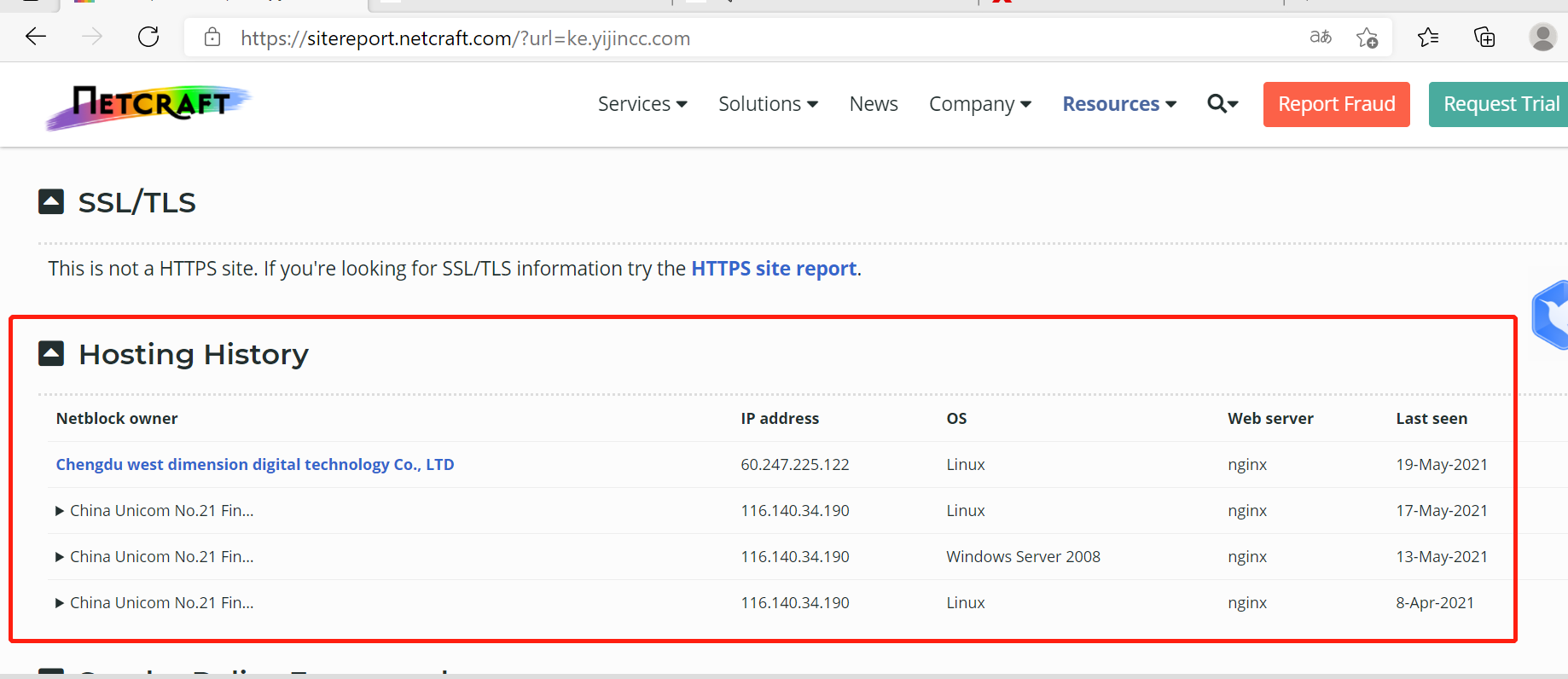Open the HTTPS site report link
This screenshot has width=1568, height=679.
(x=774, y=269)
